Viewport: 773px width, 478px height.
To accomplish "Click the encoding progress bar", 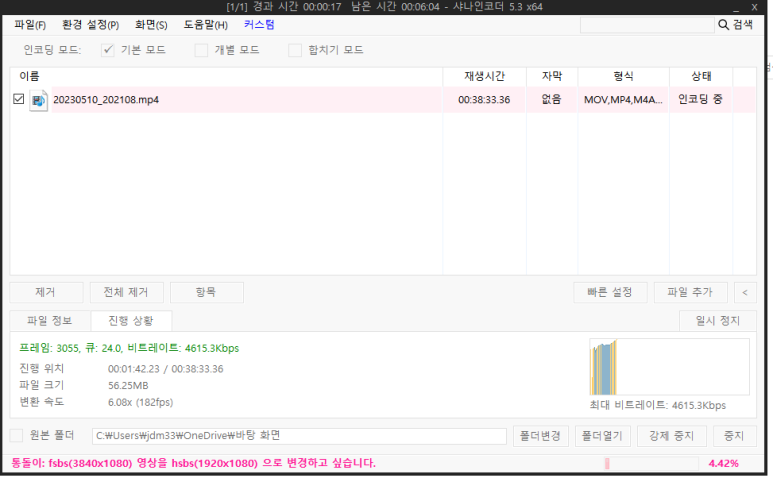I will (651, 464).
